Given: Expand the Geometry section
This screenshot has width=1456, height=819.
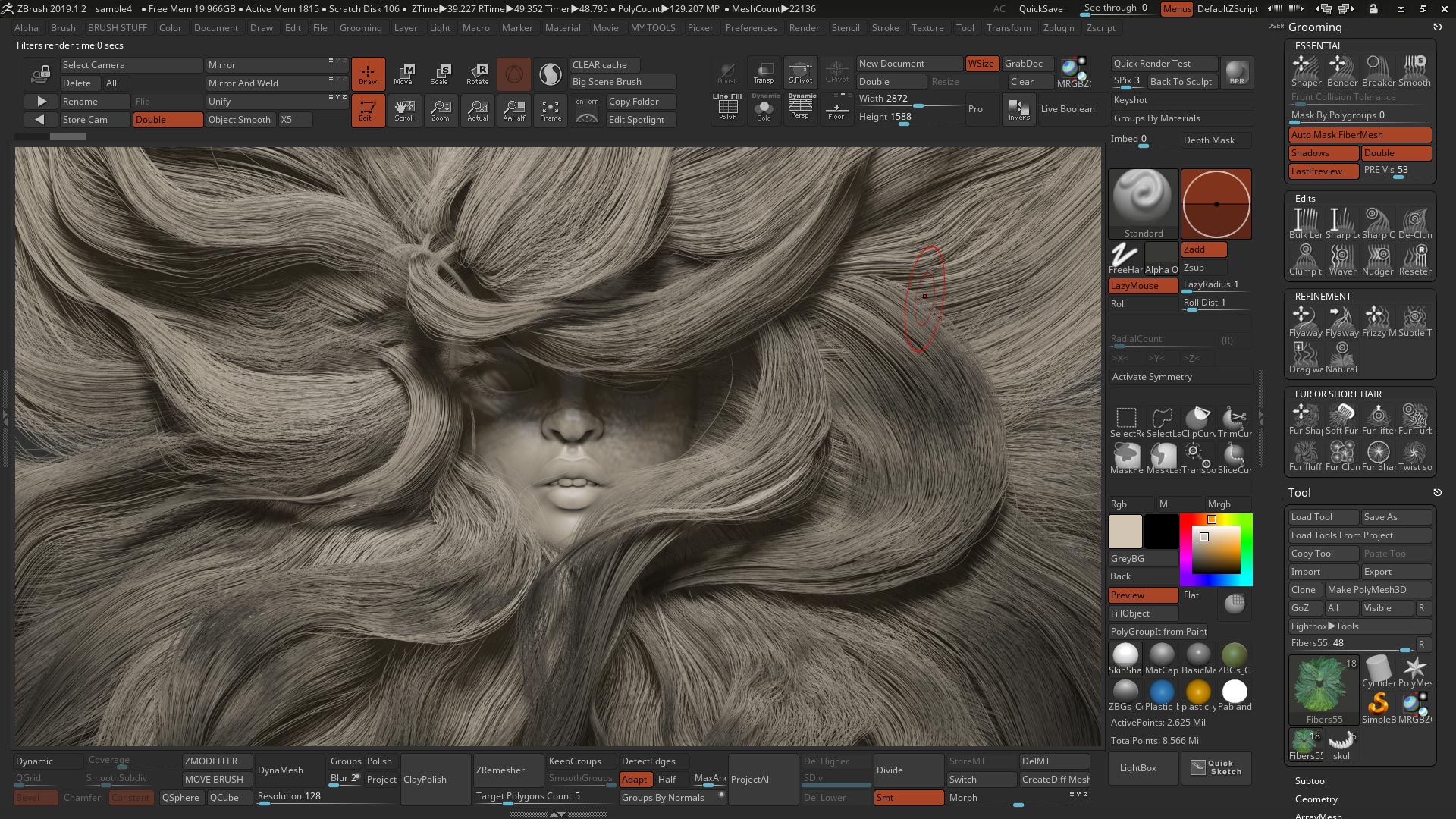Looking at the screenshot, I should [x=1316, y=799].
